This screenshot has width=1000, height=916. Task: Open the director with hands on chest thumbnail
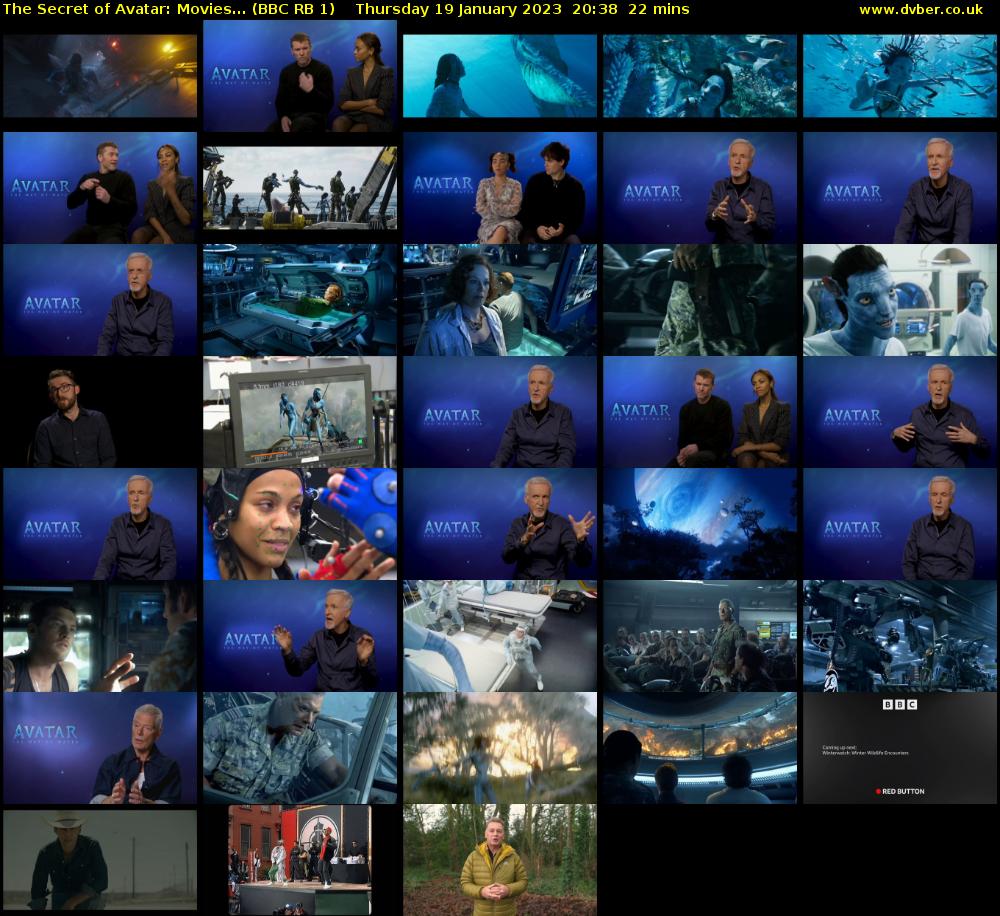tap(899, 412)
